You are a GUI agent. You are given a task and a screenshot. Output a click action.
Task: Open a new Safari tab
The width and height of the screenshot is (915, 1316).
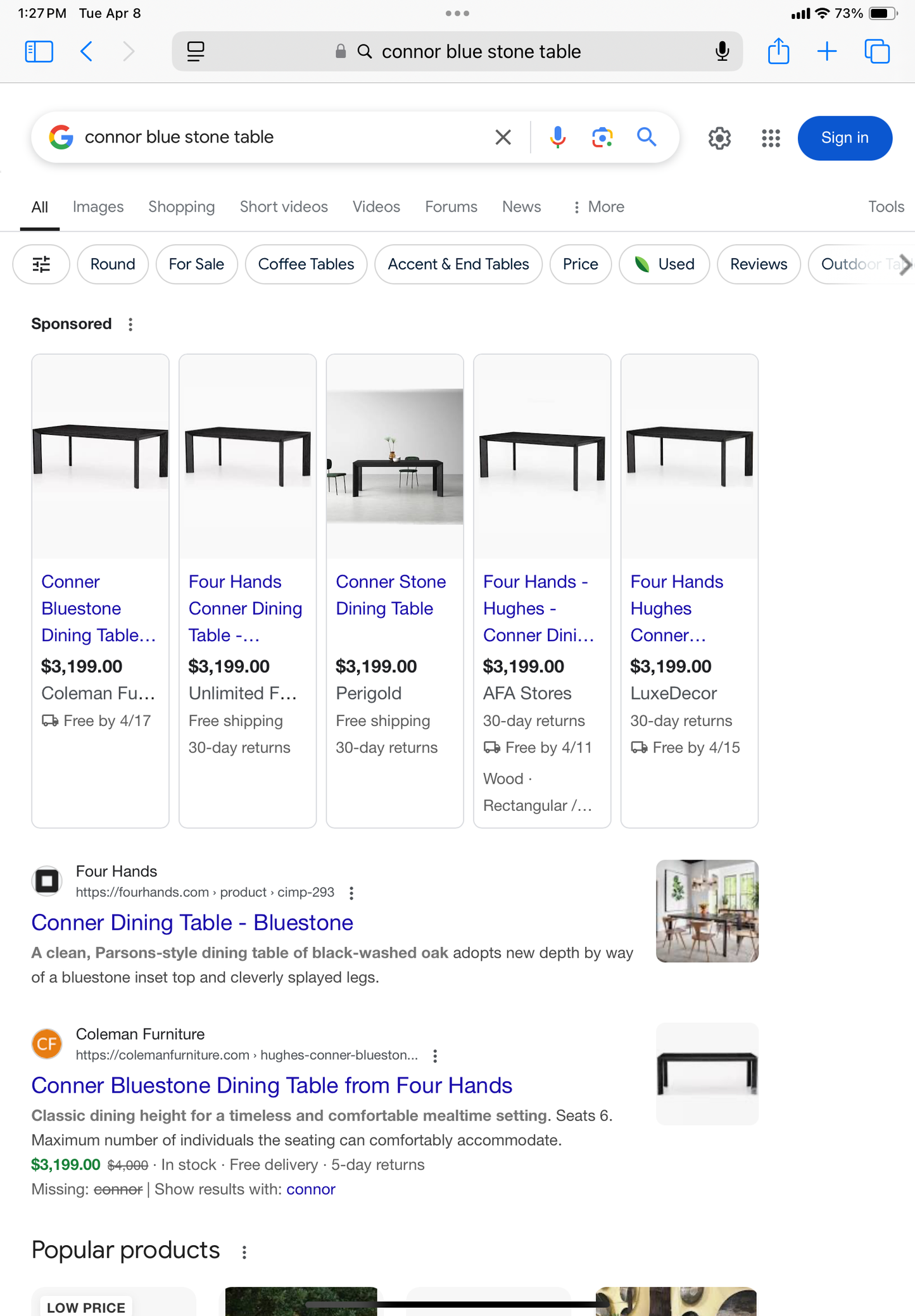(x=827, y=51)
